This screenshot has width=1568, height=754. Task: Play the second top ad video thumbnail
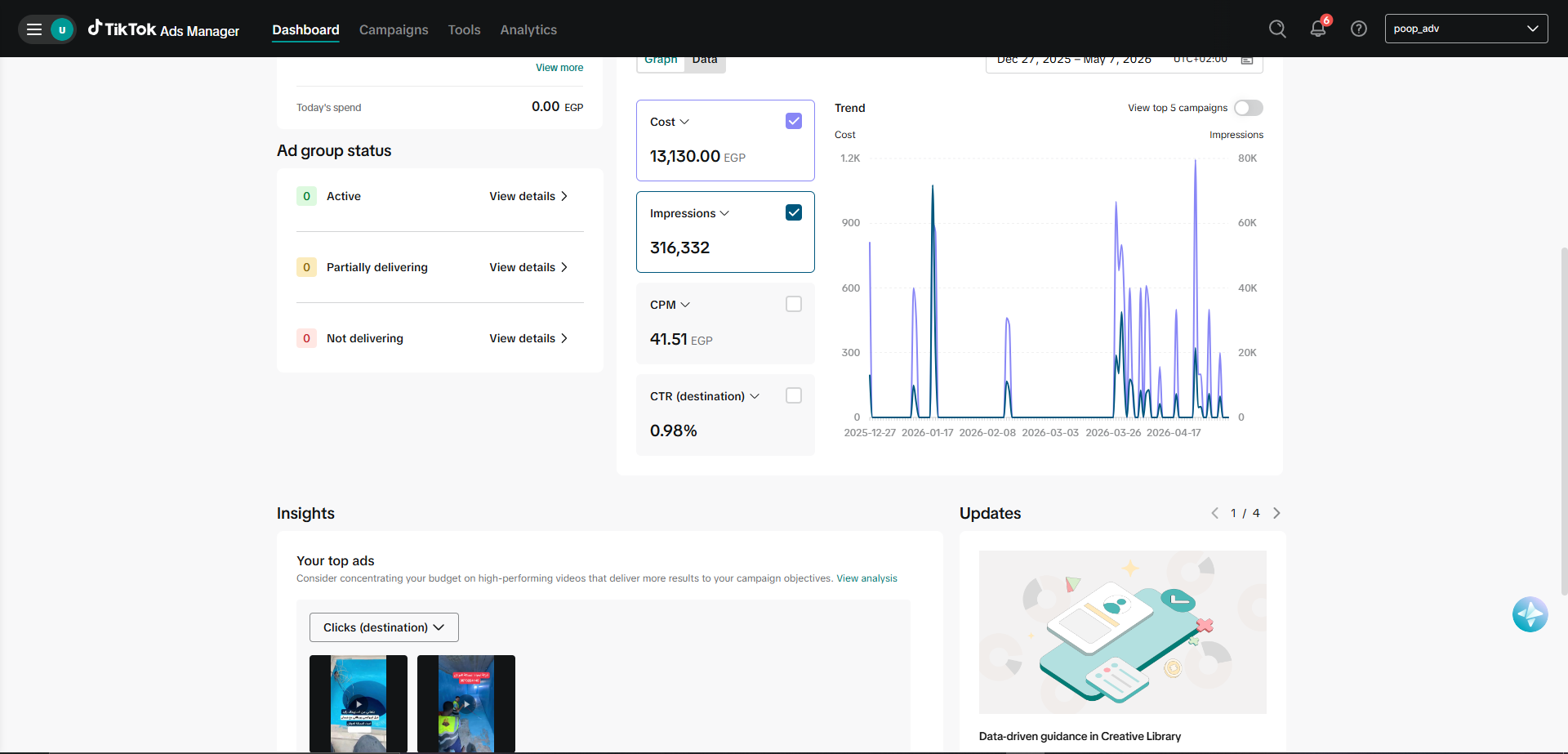(x=466, y=703)
